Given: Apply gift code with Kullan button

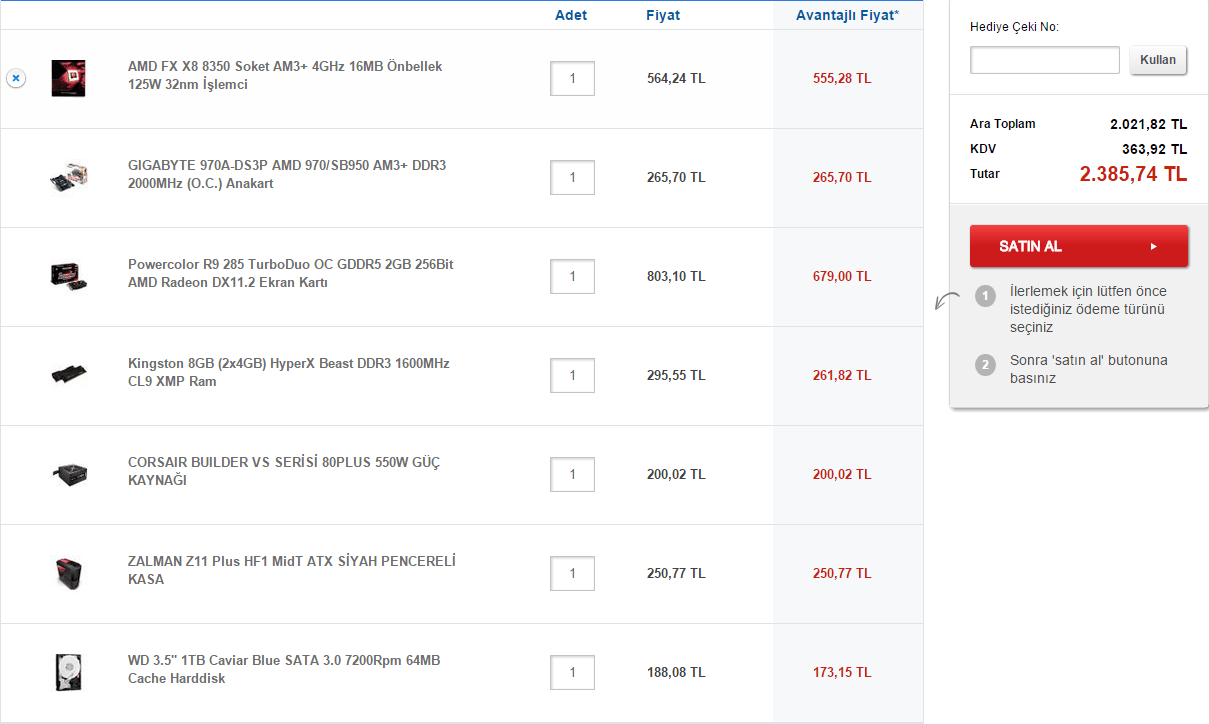Looking at the screenshot, I should [x=1158, y=60].
